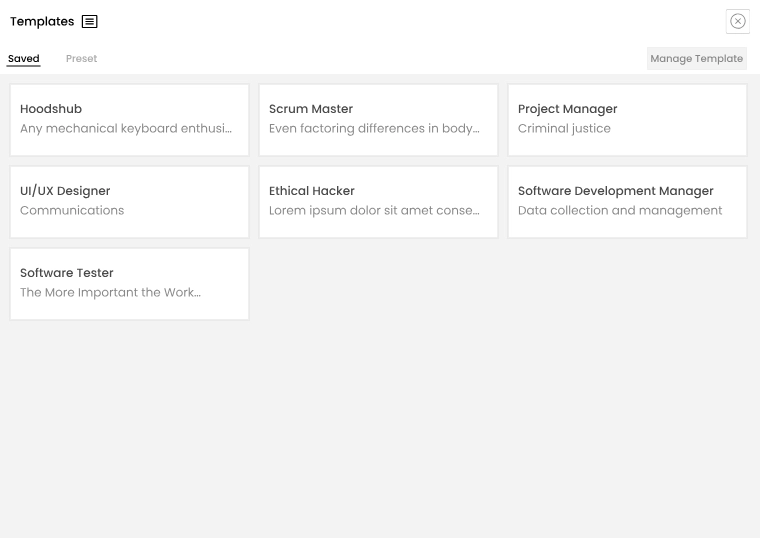This screenshot has height=539, width=760.
Task: Click the 'Lorem ipsum dolor' description text
Action: click(x=374, y=211)
